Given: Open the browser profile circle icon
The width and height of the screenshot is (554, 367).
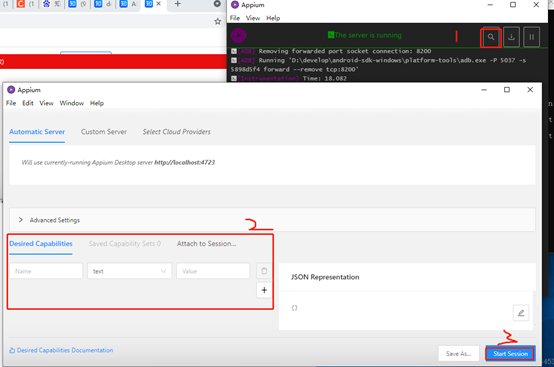Looking at the screenshot, I should pos(217,4).
